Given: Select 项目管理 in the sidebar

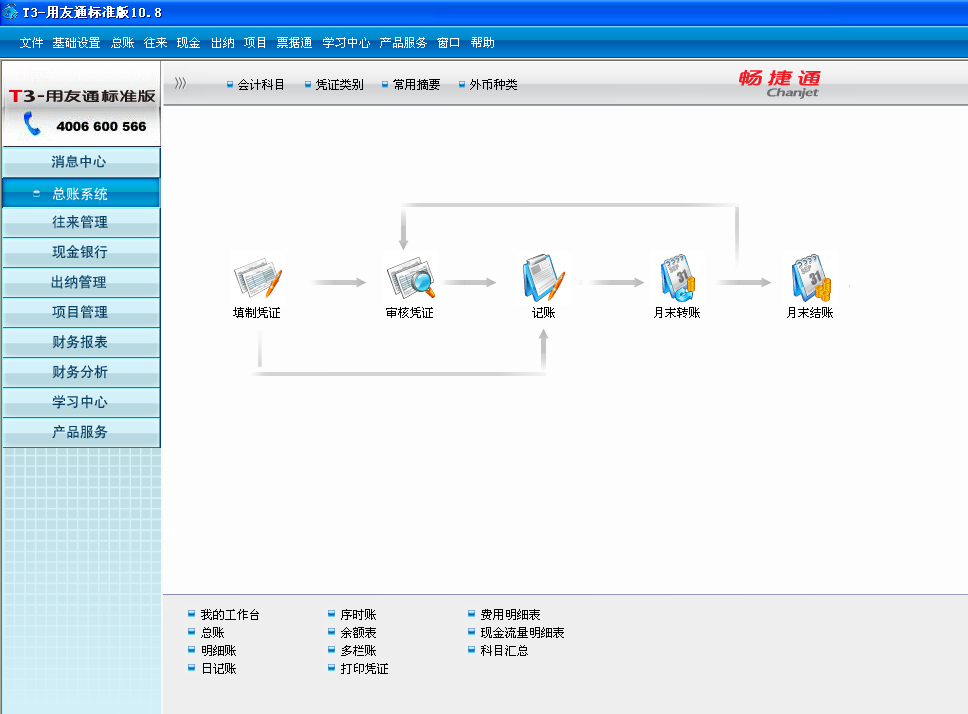Looking at the screenshot, I should coord(81,312).
